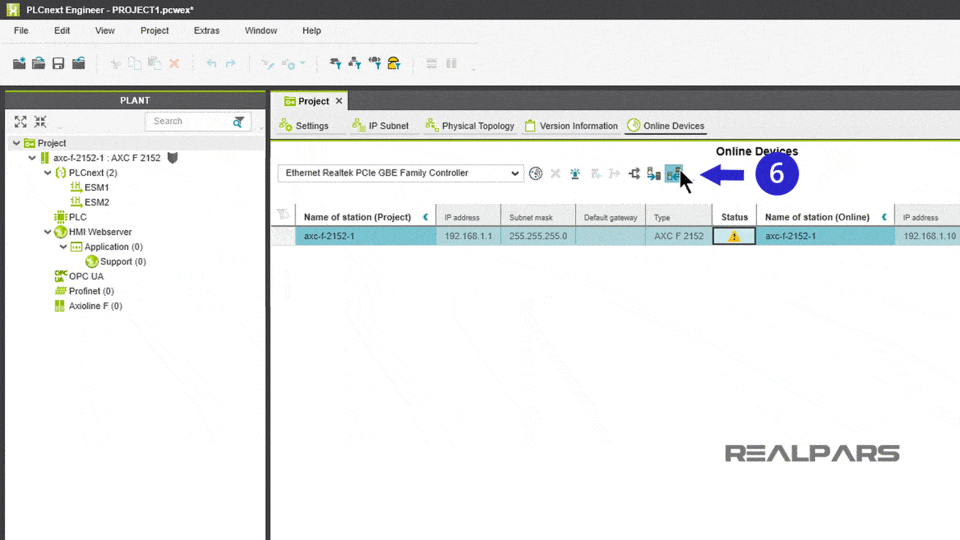Click the Paste icon in the toolbar
Viewport: 960px width, 540px height.
pos(154,63)
